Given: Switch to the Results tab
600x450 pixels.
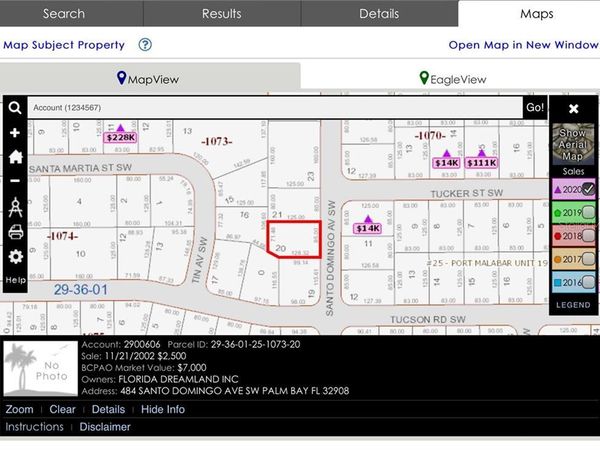Looking at the screenshot, I should pyautogui.click(x=221, y=14).
